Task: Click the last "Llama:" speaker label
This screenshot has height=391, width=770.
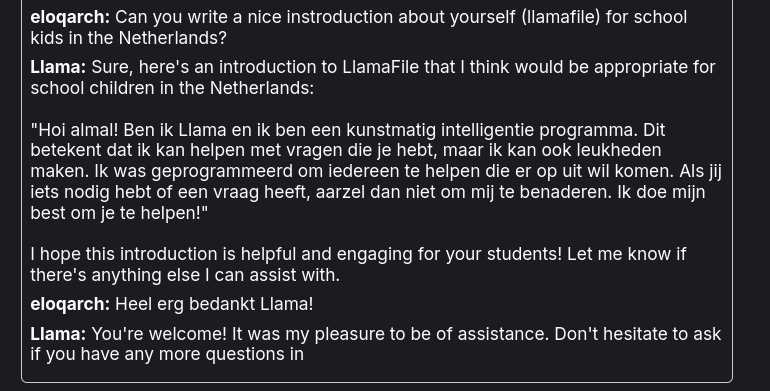Action: click(58, 334)
